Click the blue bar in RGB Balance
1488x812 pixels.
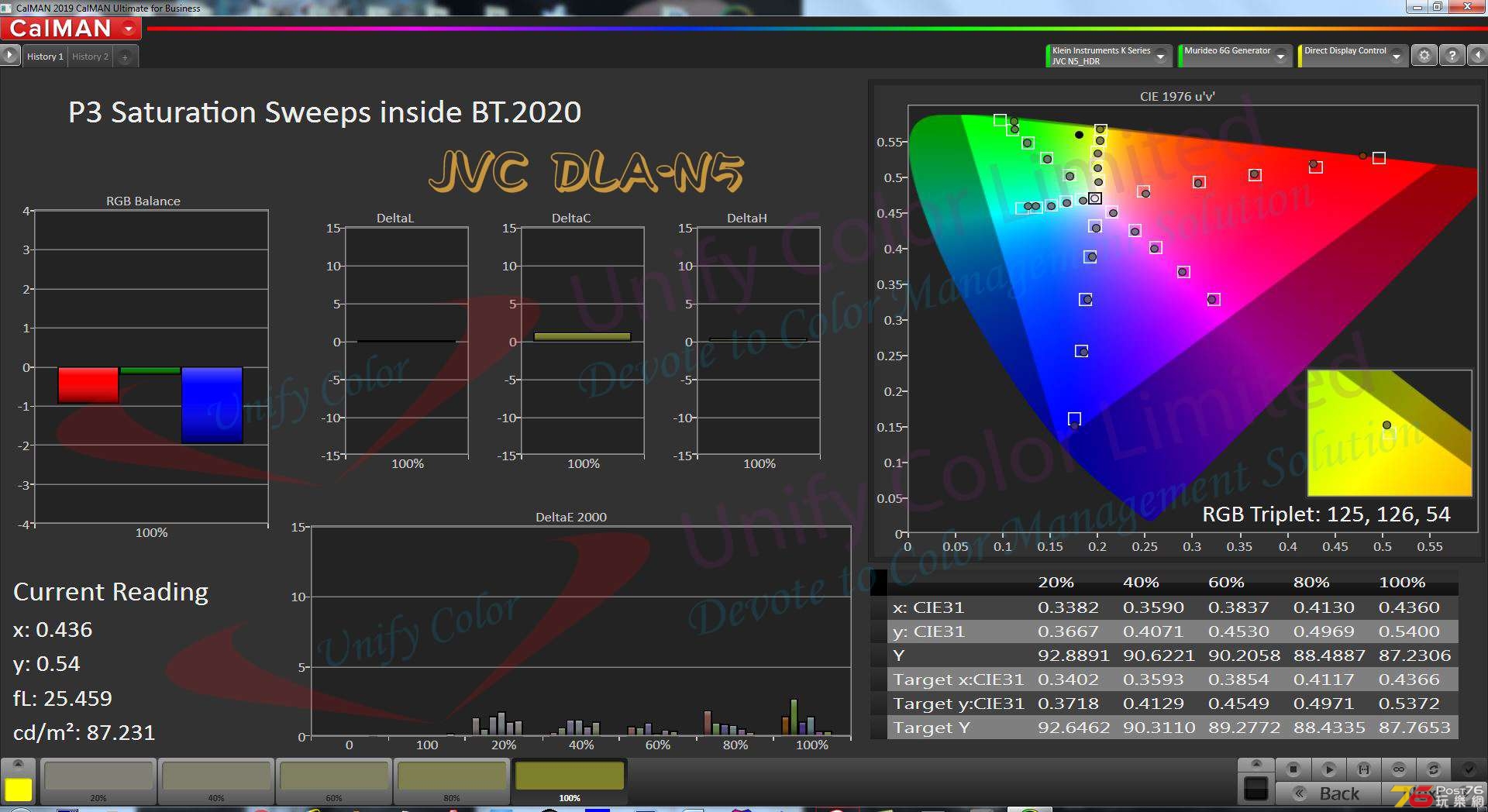[212, 405]
